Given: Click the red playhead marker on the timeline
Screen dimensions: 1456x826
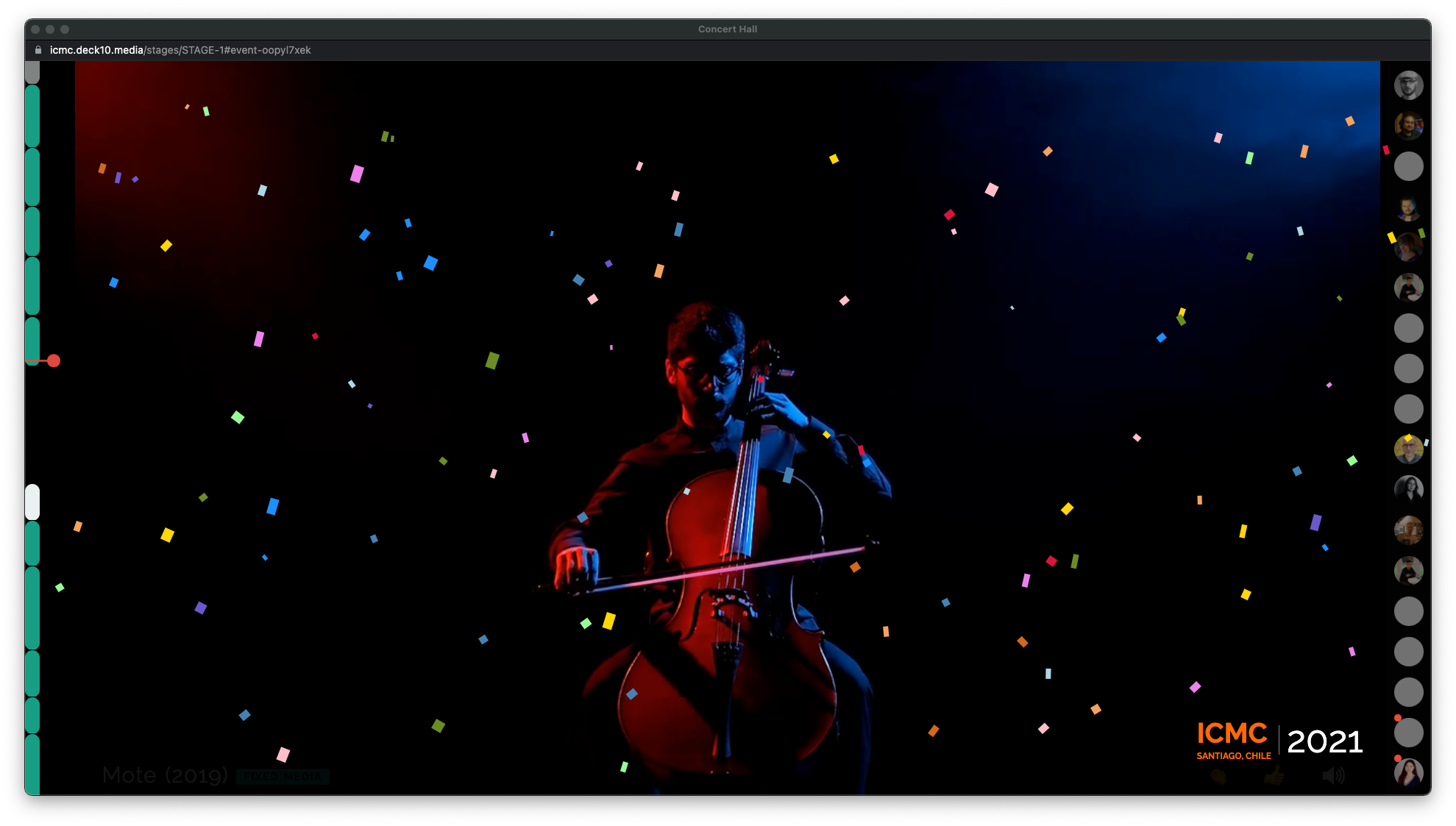Looking at the screenshot, I should pyautogui.click(x=54, y=360).
